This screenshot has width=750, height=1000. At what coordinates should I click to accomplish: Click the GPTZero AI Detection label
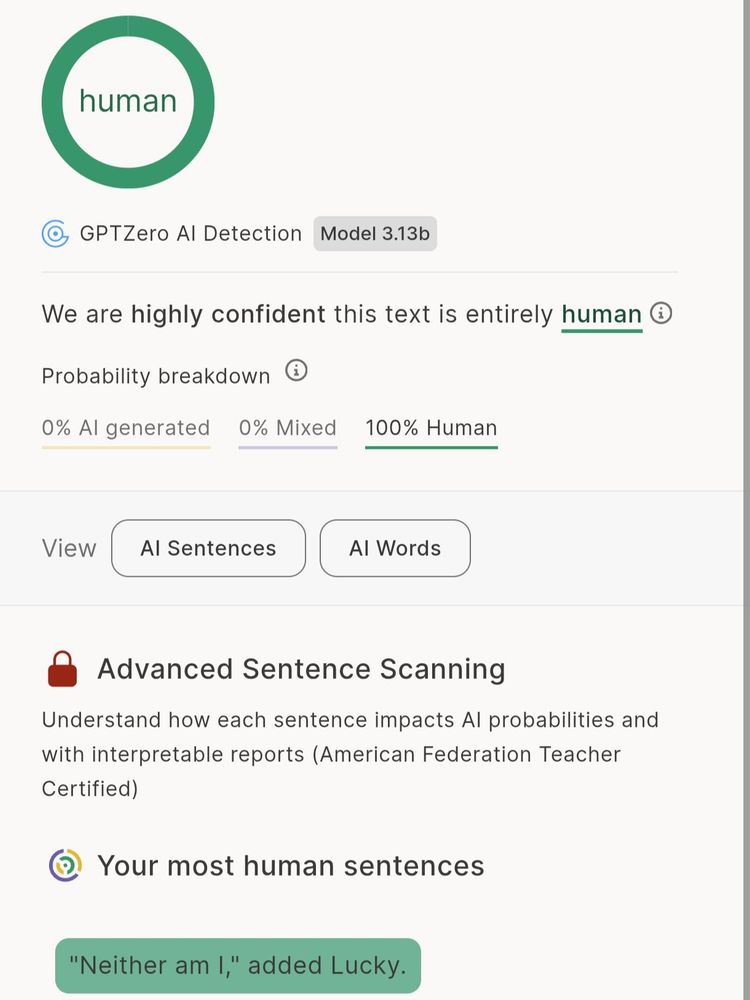(191, 234)
